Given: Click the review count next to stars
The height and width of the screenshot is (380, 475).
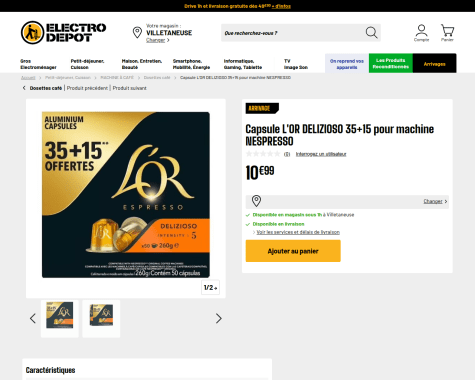Looking at the screenshot, I should [287, 154].
